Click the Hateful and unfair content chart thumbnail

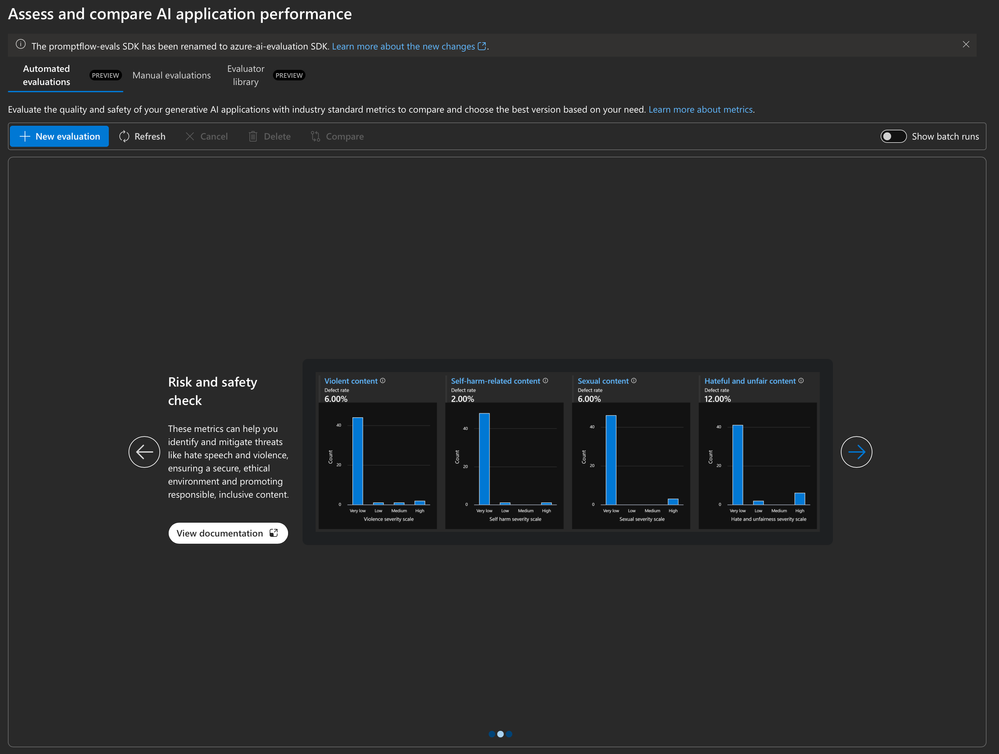(x=758, y=451)
